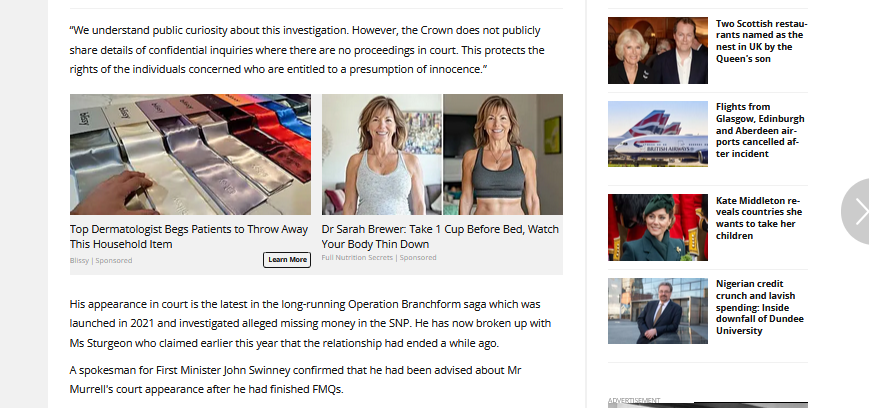This screenshot has width=869, height=408.
Task: Open the Dundee University man thumbnail
Action: [x=658, y=311]
